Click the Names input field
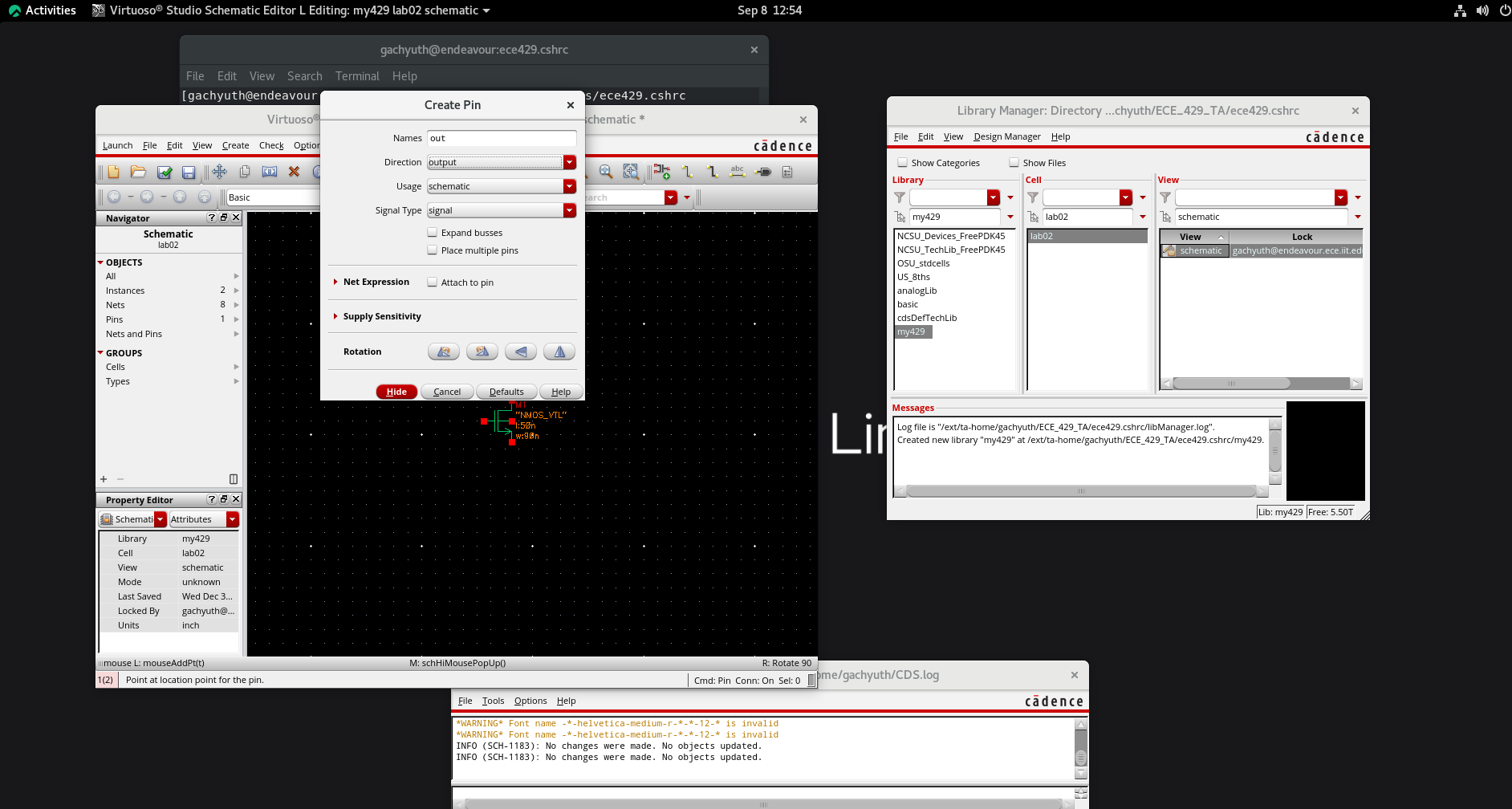The image size is (1512, 809). pyautogui.click(x=502, y=138)
